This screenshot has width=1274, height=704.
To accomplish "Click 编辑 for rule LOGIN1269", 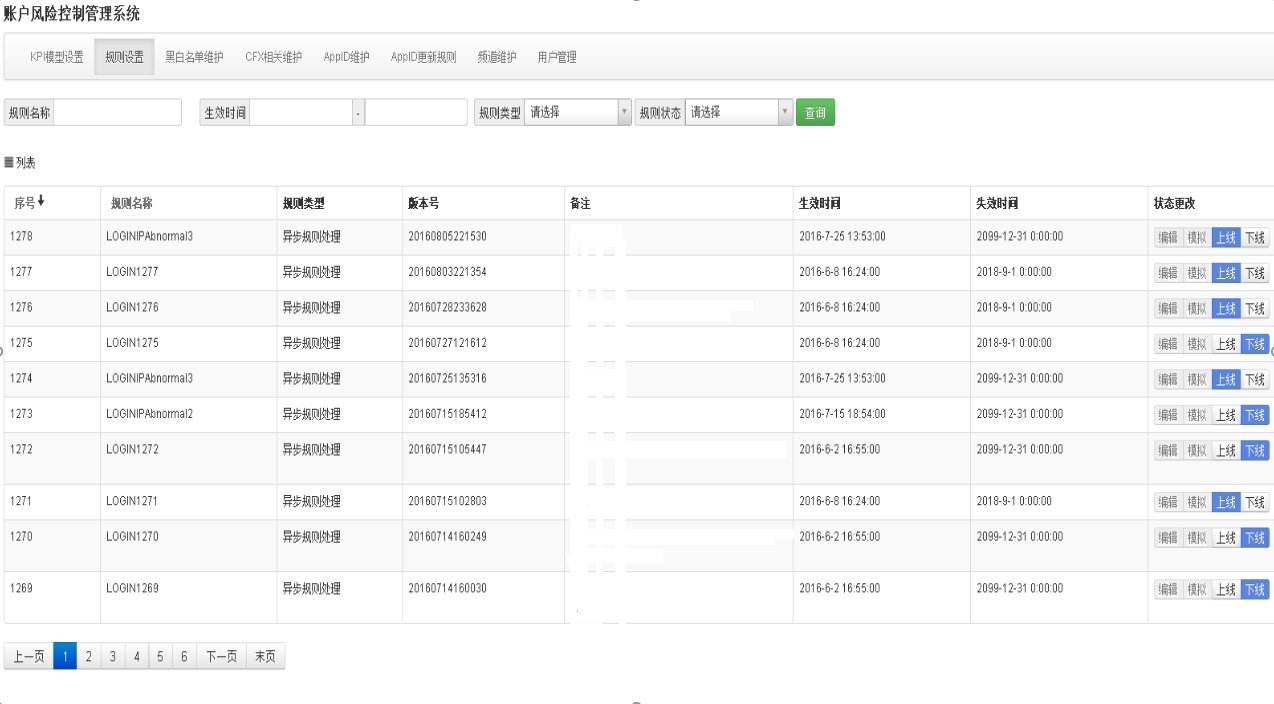I will click(x=1167, y=590).
